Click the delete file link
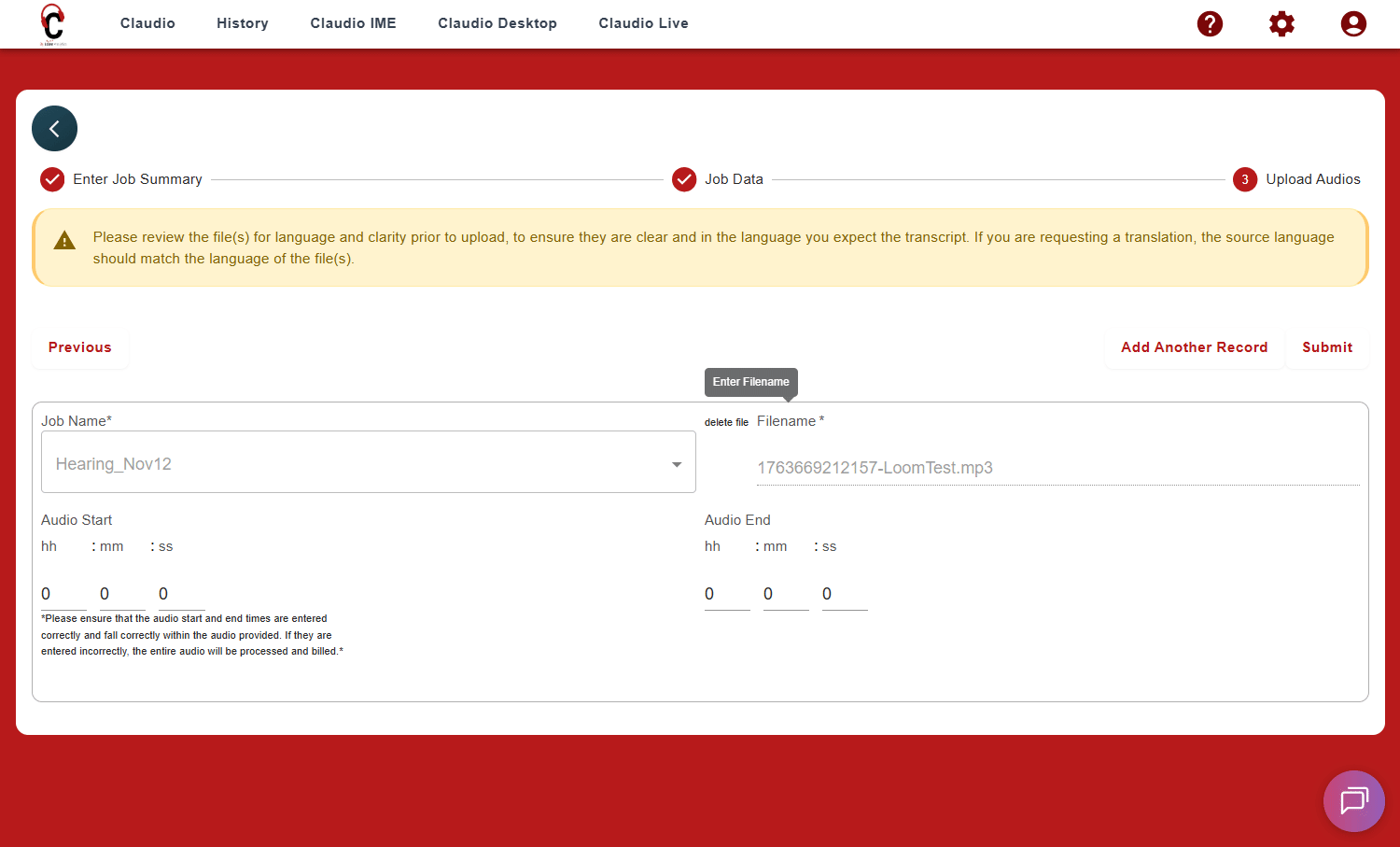This screenshot has height=847, width=1400. (x=726, y=422)
